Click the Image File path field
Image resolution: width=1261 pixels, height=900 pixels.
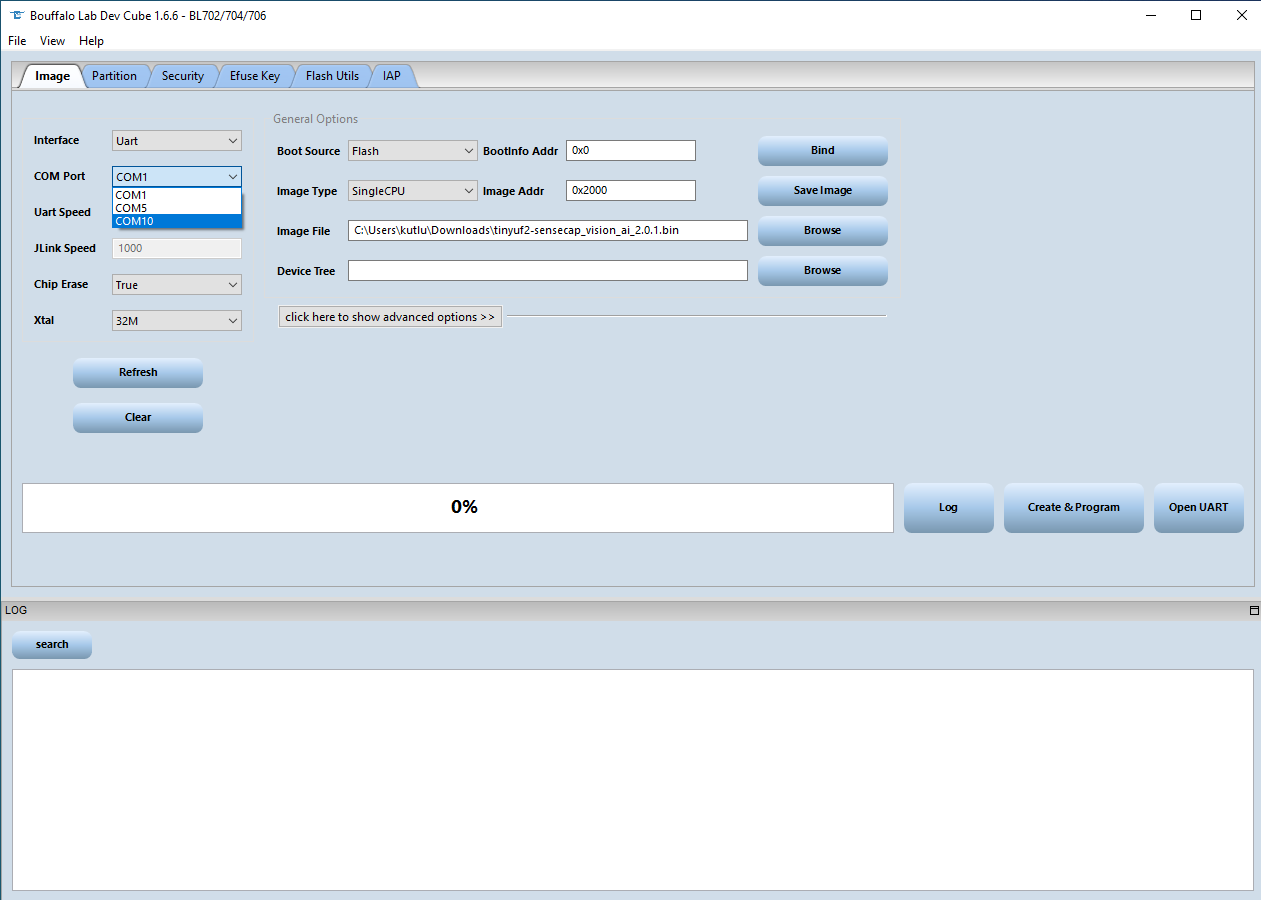[548, 230]
